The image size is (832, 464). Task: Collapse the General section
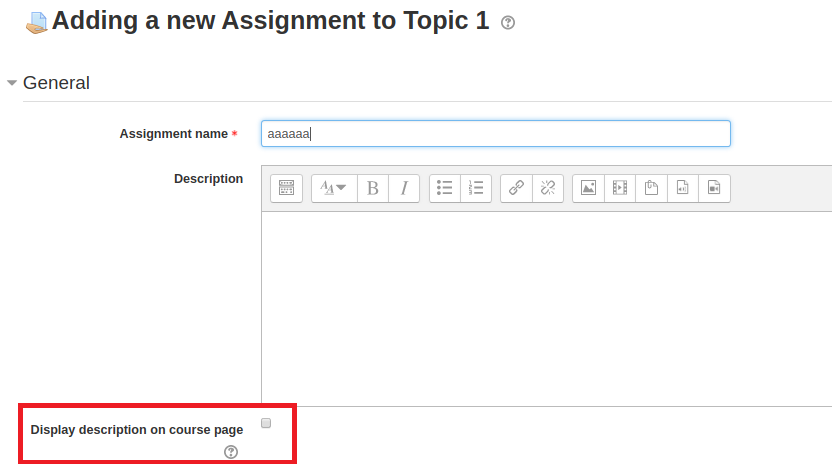coord(12,83)
